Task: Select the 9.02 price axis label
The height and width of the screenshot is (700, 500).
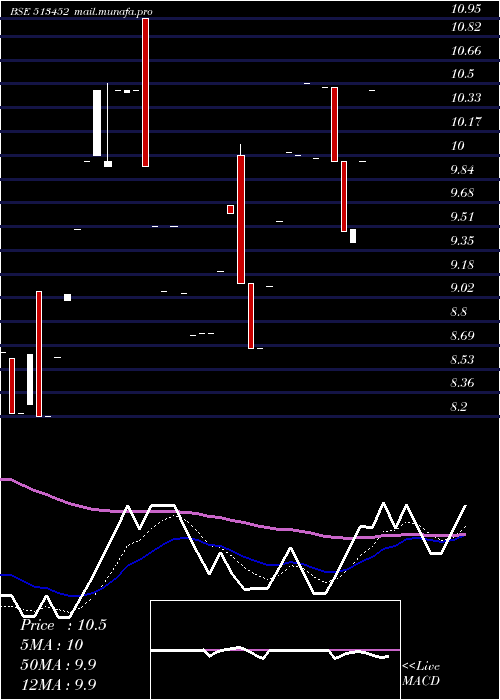Action: coord(462,288)
